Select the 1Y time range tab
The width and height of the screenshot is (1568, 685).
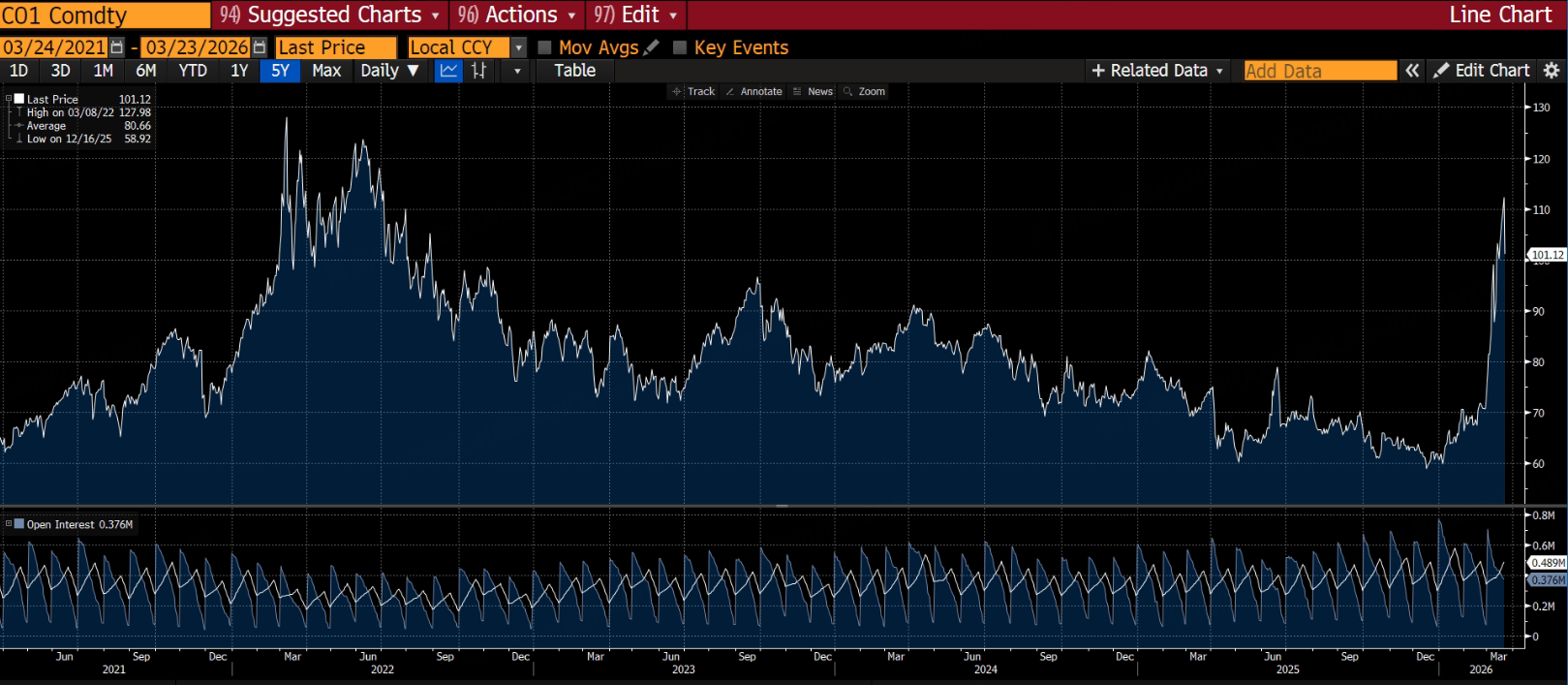(239, 71)
